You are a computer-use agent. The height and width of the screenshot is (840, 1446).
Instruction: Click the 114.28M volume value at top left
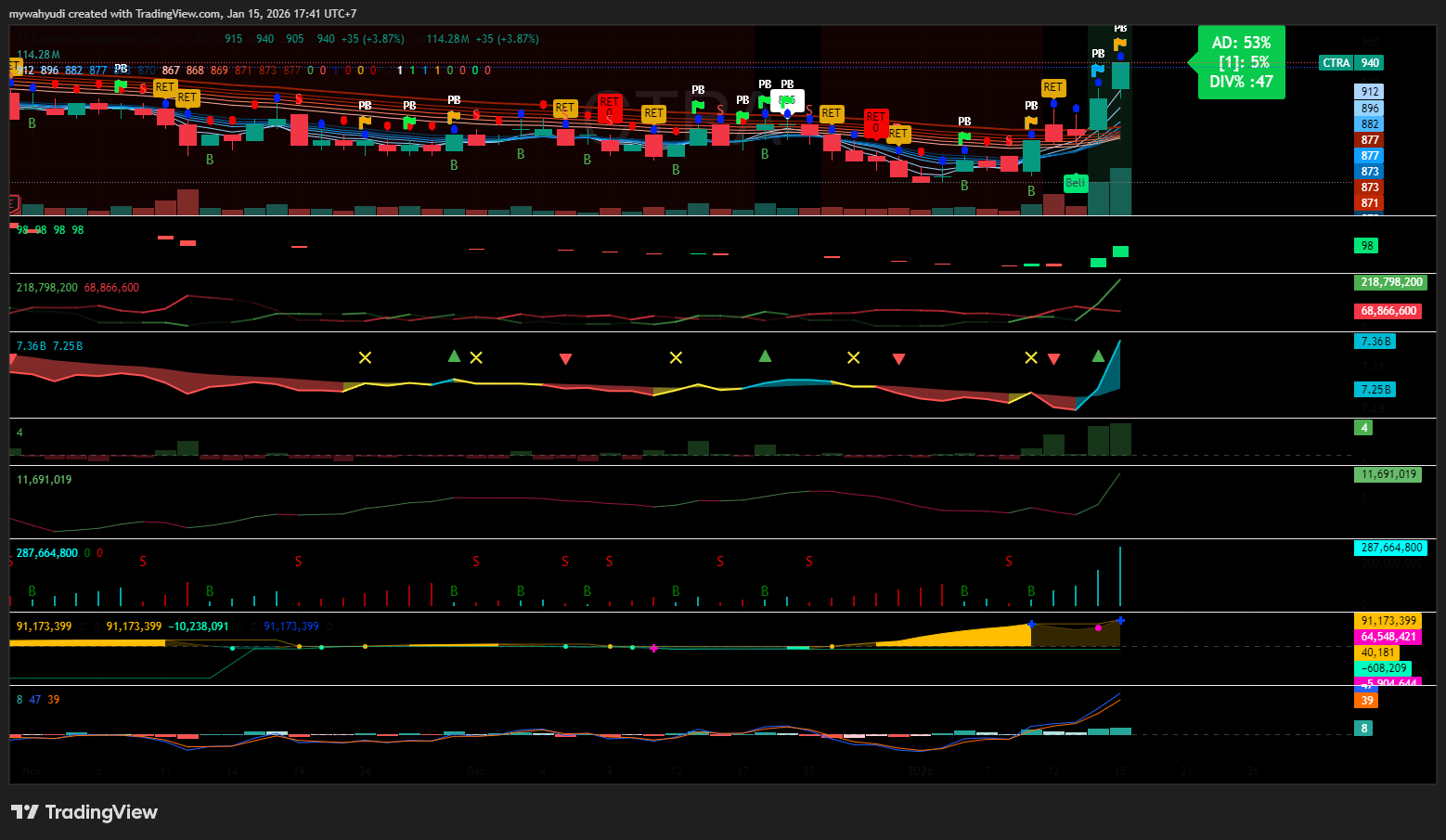click(x=38, y=55)
